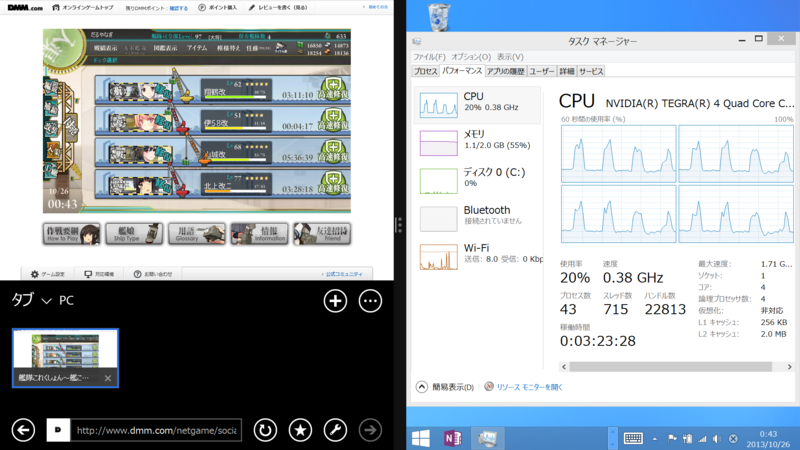Open Ship Type banner button
Viewport: 800px width, 450px height.
(134, 234)
